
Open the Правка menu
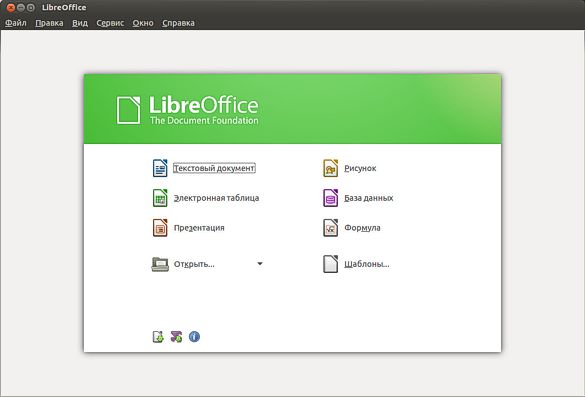49,23
